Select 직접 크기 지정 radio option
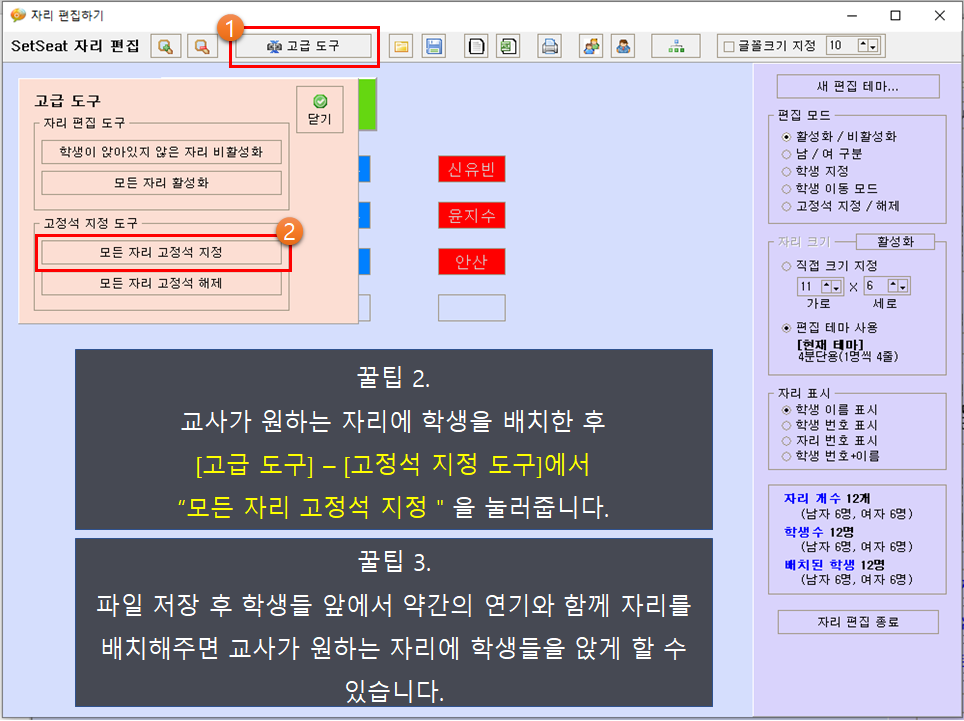The image size is (964, 721). [x=829, y=266]
